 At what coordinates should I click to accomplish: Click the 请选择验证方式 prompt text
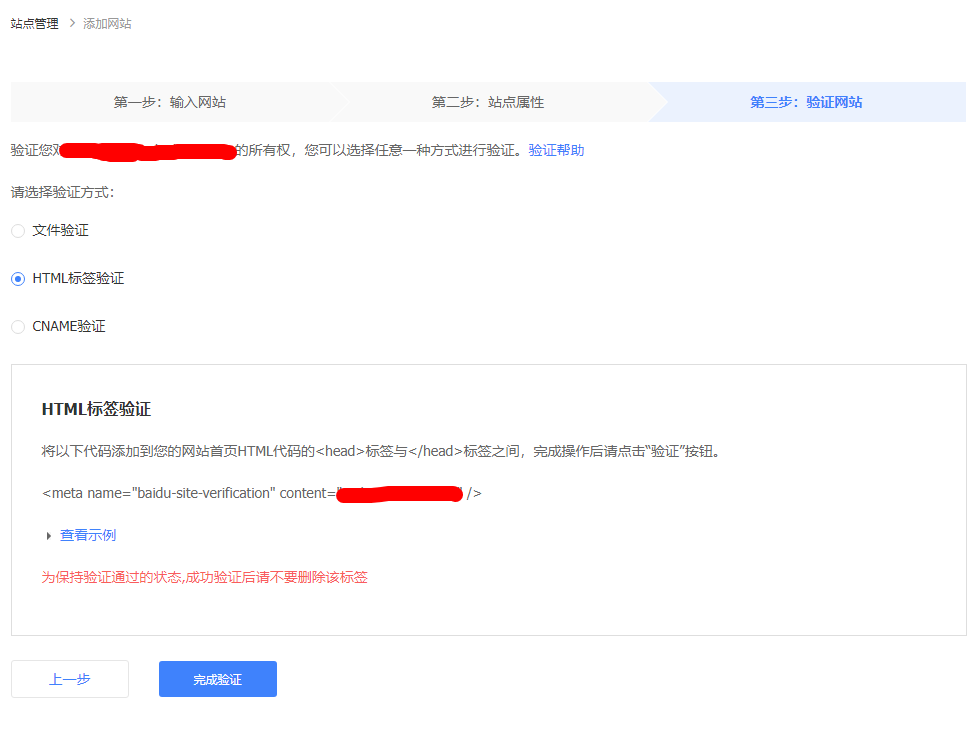(x=62, y=192)
